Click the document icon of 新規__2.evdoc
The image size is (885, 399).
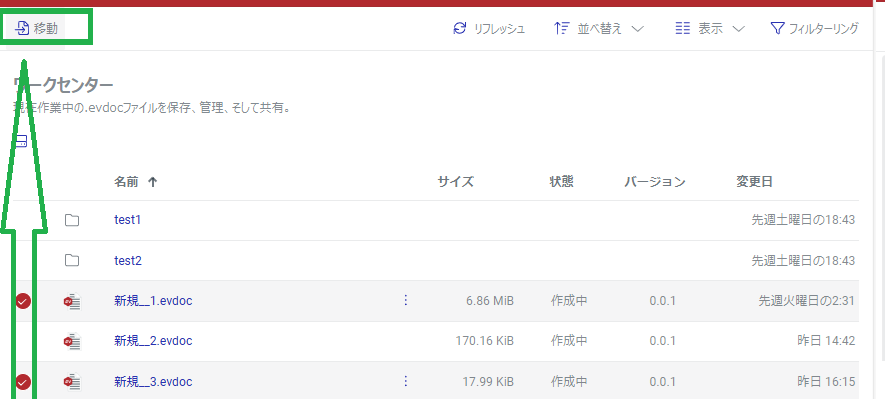(72, 342)
